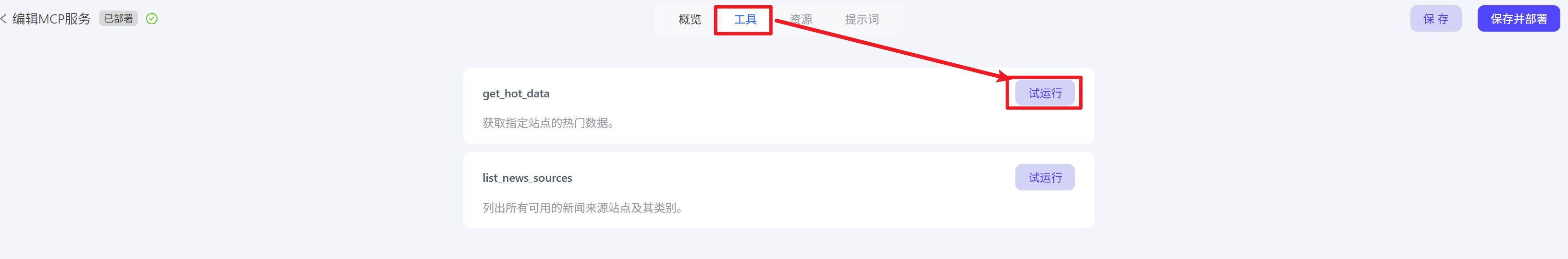The image size is (1568, 259).
Task: Open the 概览 tab
Action: point(689,20)
